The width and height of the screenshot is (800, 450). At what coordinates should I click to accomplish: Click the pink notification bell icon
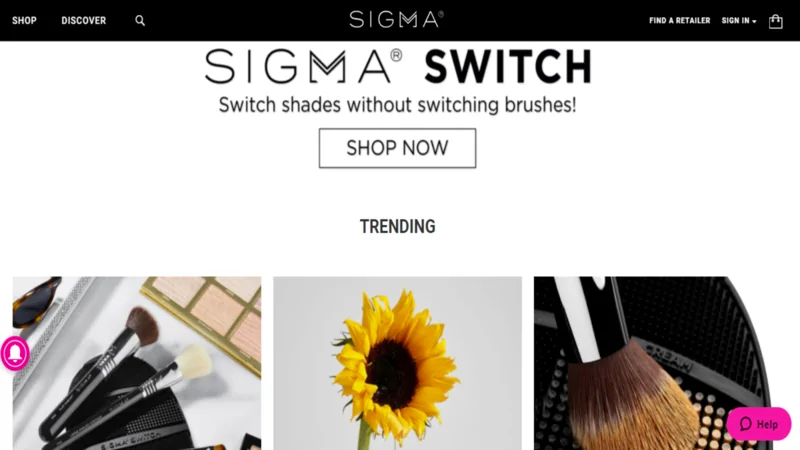tap(15, 353)
